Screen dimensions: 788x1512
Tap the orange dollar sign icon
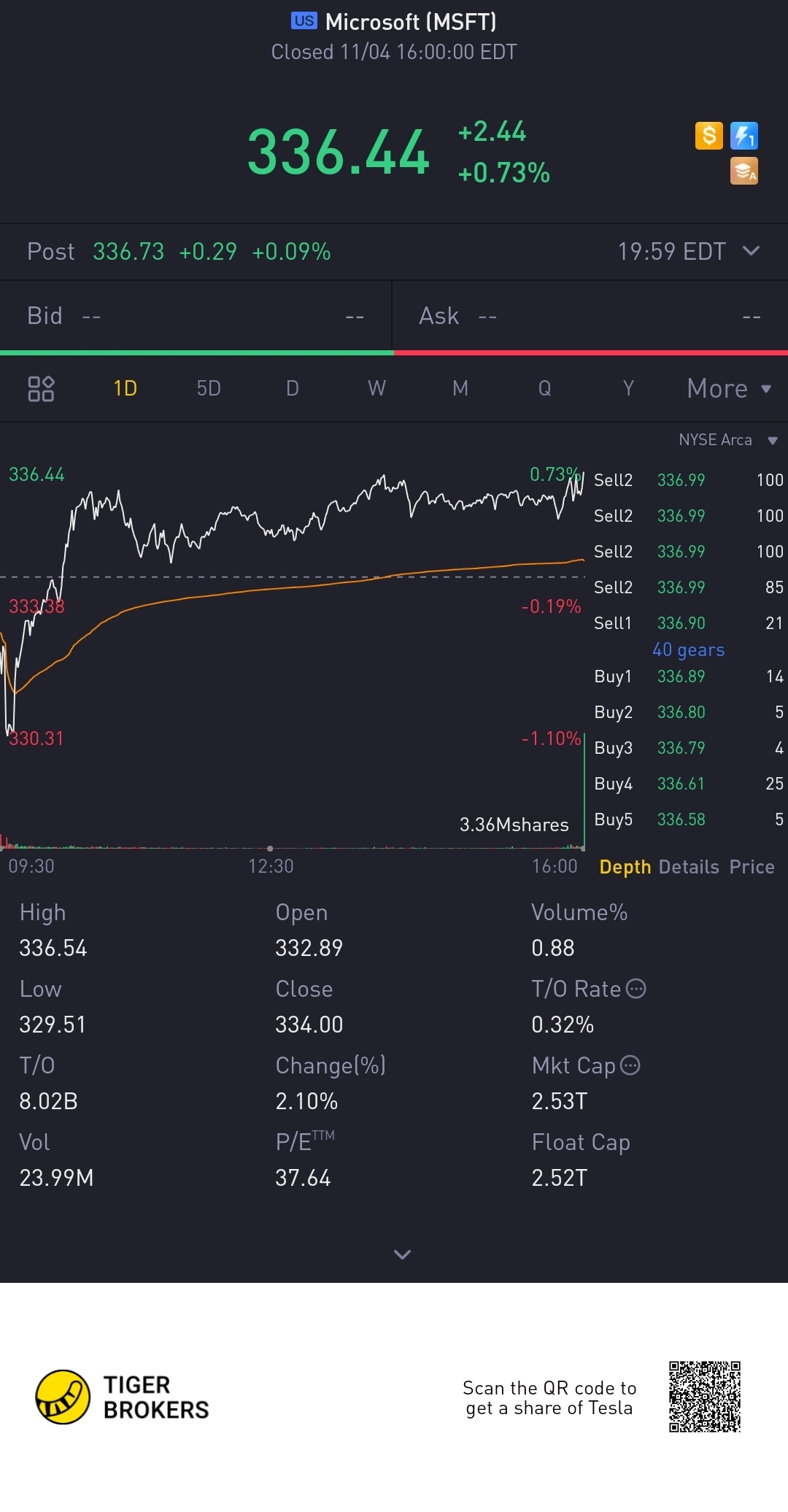click(708, 136)
